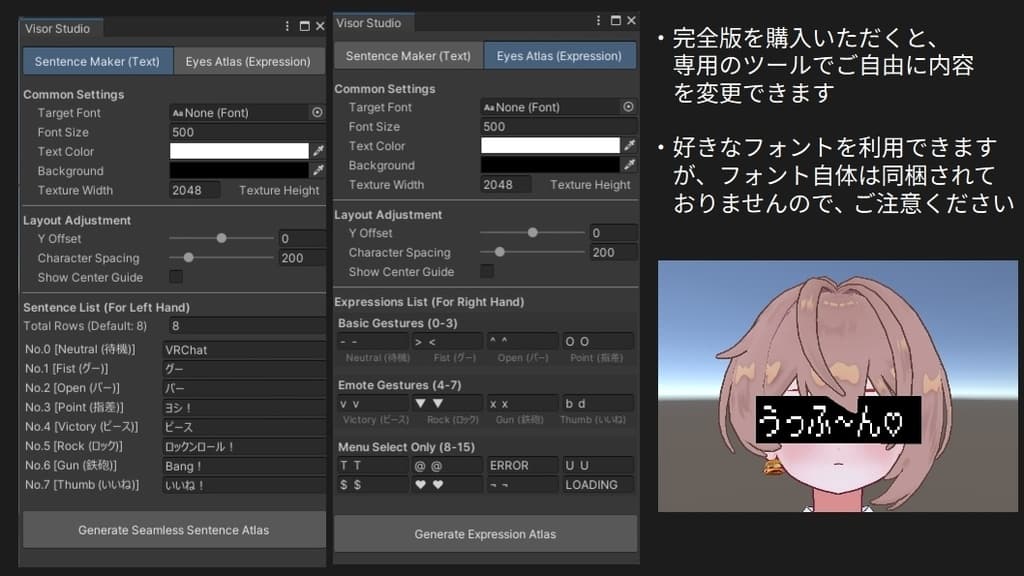Click Generate Seamless Sentence Atlas
This screenshot has height=576, width=1024.
[x=172, y=531]
